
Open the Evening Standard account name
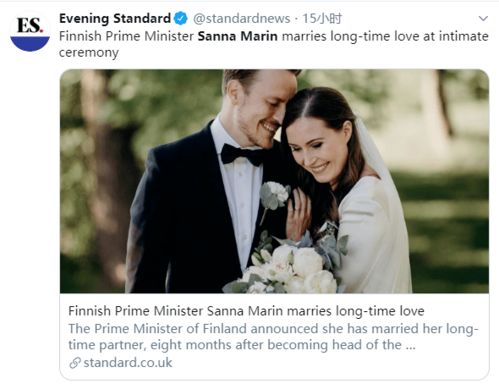(x=115, y=18)
